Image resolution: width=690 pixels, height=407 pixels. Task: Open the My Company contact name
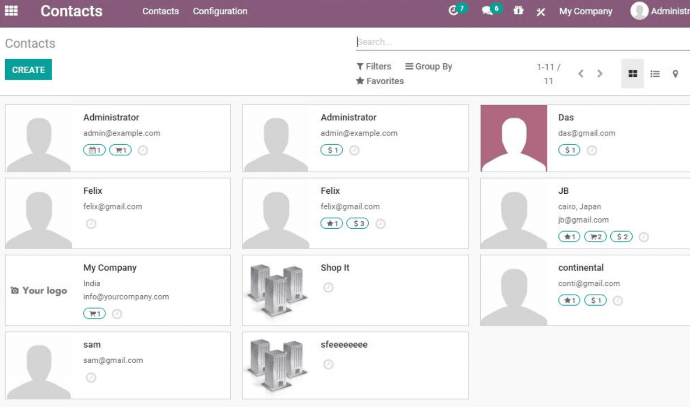(x=110, y=268)
